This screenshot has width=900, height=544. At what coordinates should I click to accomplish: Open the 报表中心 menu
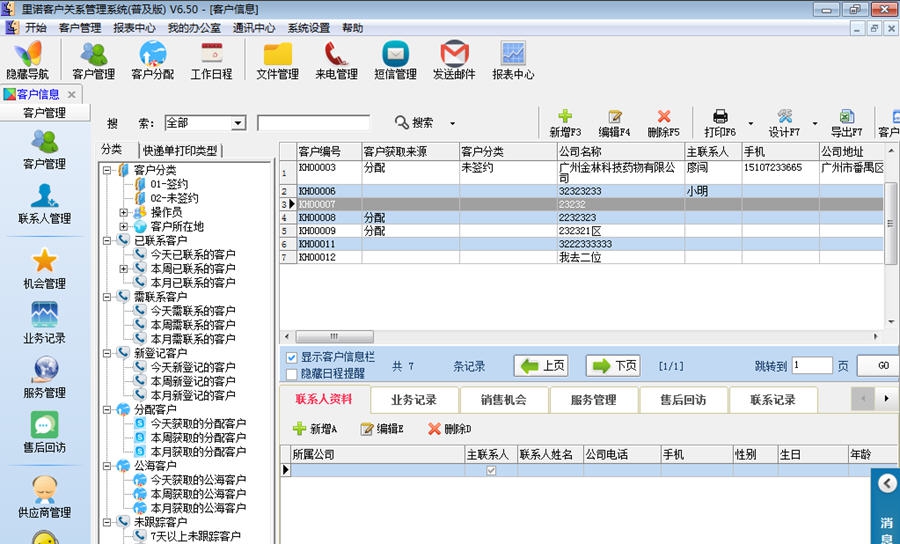(134, 28)
